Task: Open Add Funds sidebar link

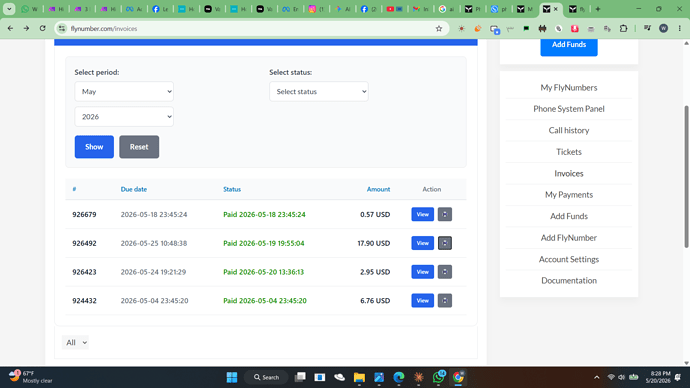Action: [x=569, y=216]
